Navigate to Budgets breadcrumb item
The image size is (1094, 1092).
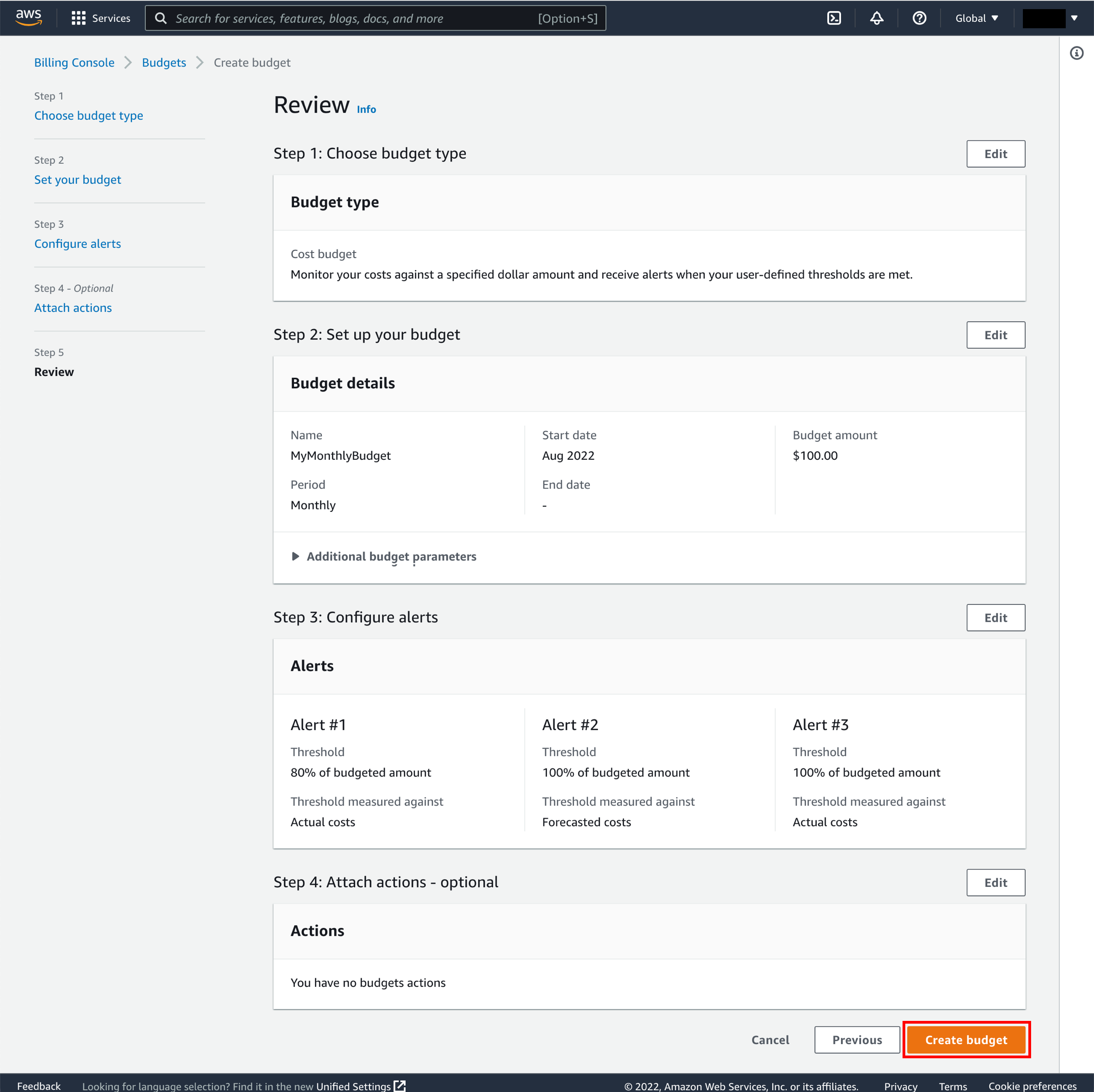coord(163,63)
